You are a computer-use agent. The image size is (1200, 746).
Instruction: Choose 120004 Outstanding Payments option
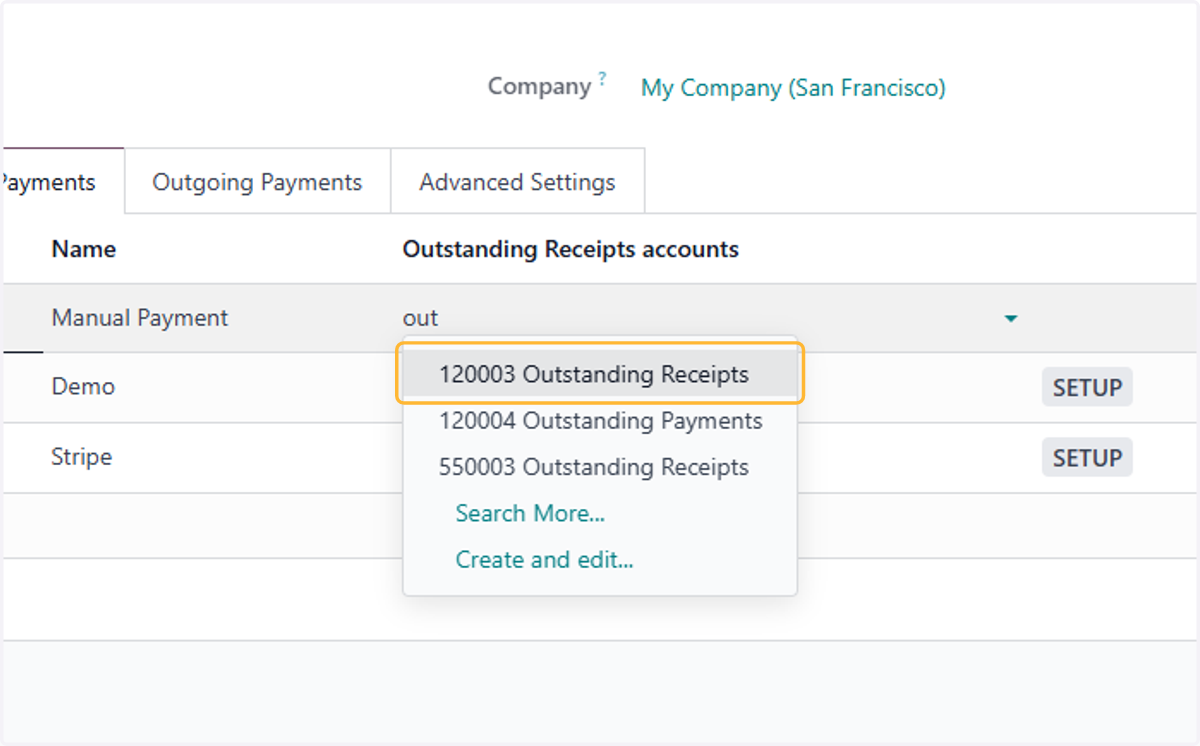[x=600, y=421]
